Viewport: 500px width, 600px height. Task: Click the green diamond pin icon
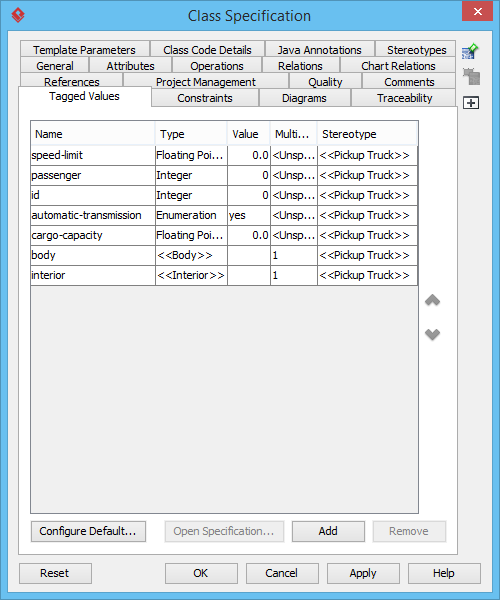click(x=470, y=51)
